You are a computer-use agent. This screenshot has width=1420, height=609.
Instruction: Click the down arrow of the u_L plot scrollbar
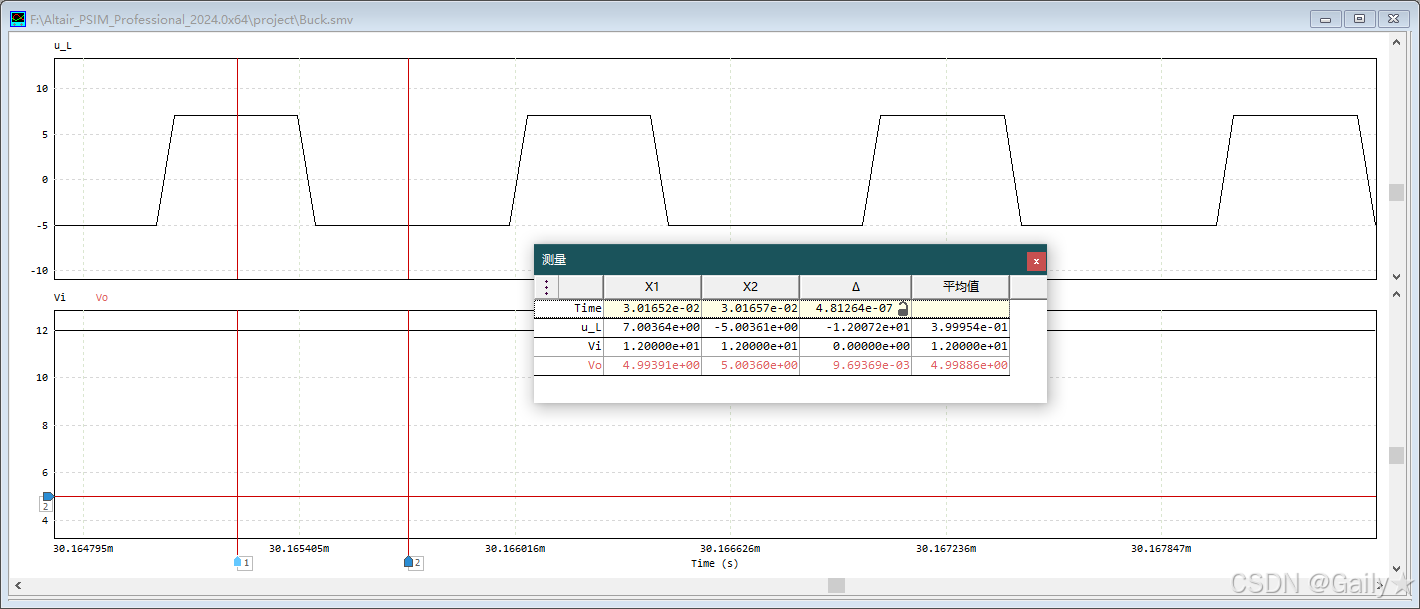[x=1396, y=276]
